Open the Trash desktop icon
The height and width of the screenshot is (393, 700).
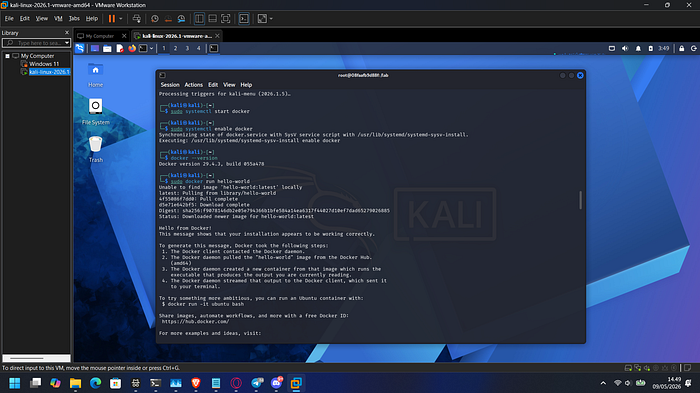(96, 149)
